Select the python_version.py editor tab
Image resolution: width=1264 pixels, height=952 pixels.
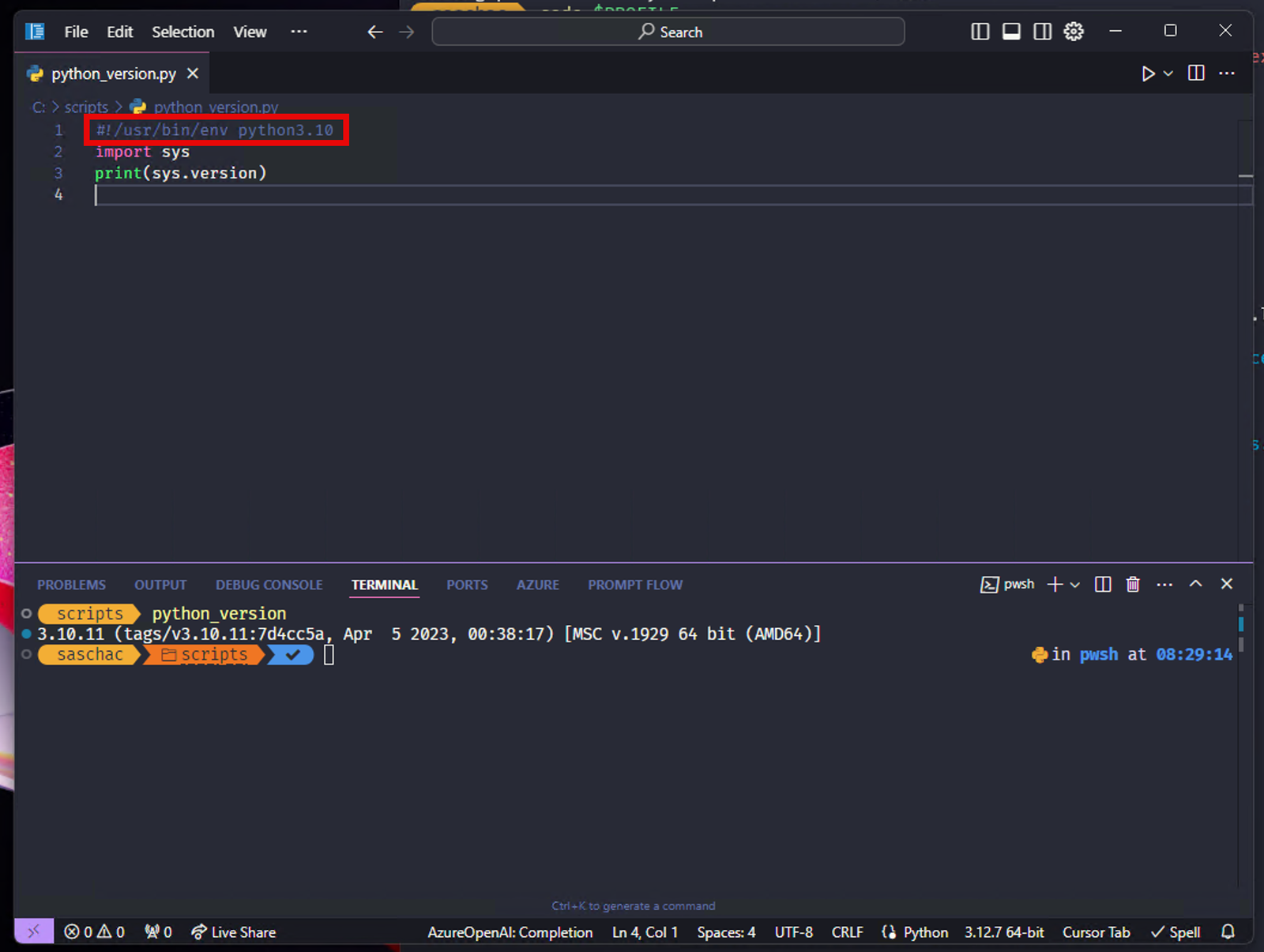pyautogui.click(x=112, y=73)
